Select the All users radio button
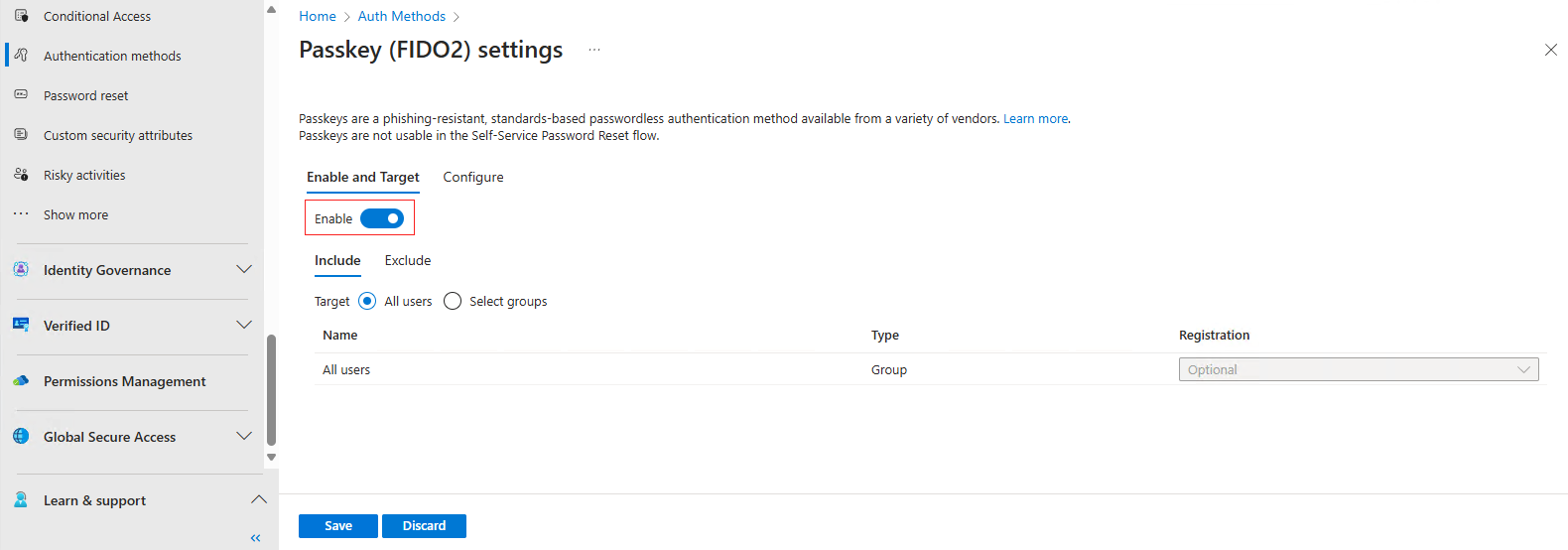The image size is (1568, 550). pyautogui.click(x=367, y=301)
